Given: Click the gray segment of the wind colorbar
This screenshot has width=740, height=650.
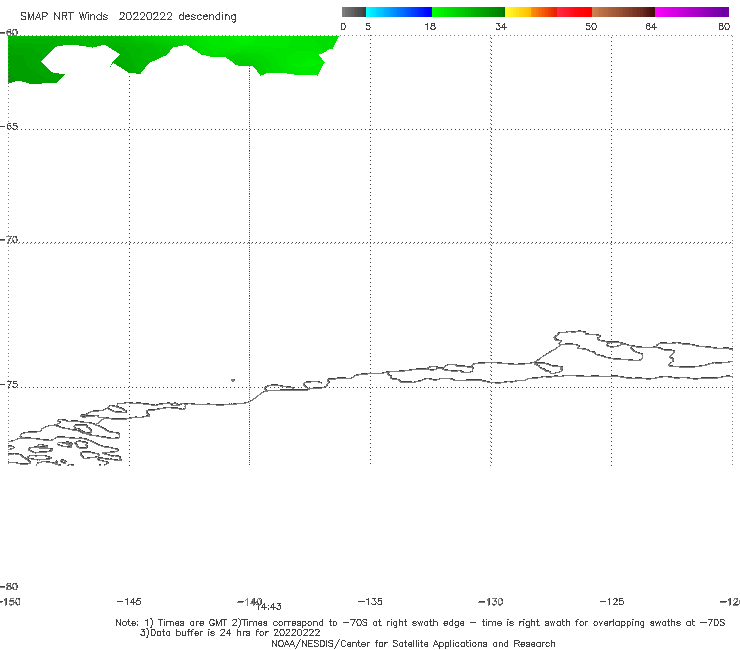Looking at the screenshot, I should pos(353,12).
